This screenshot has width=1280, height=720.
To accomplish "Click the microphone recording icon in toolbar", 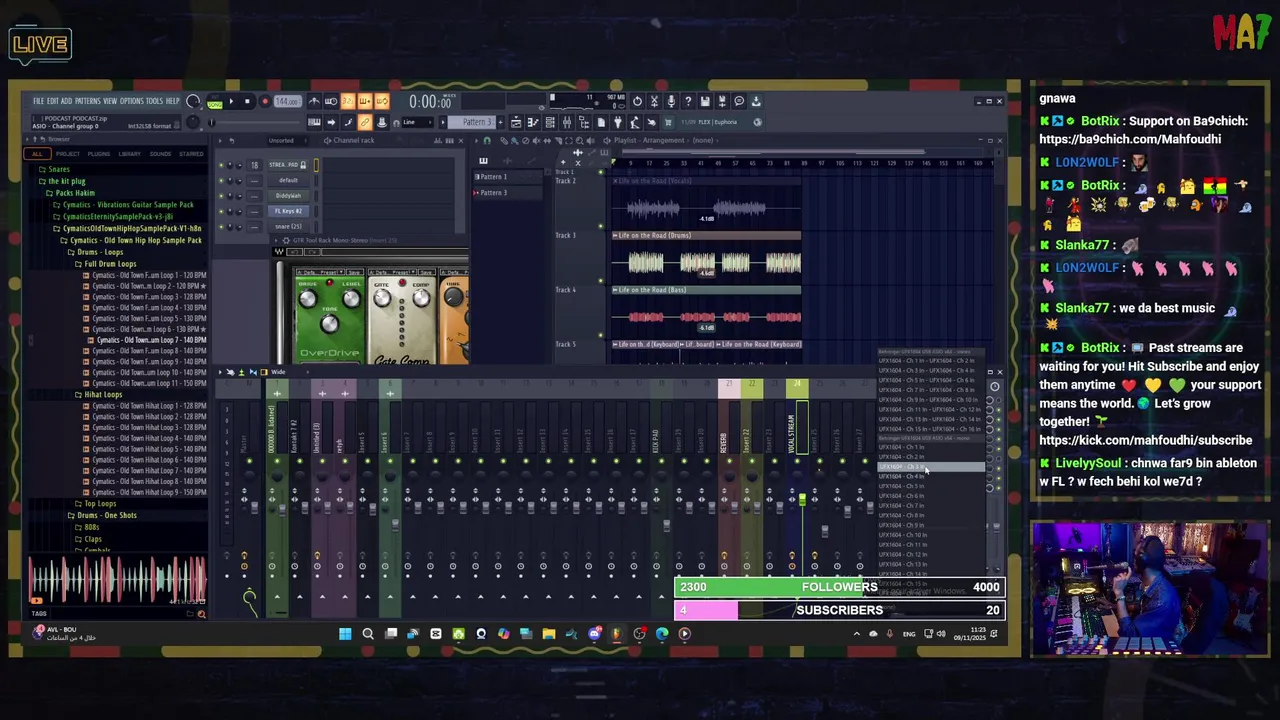I will pos(671,101).
